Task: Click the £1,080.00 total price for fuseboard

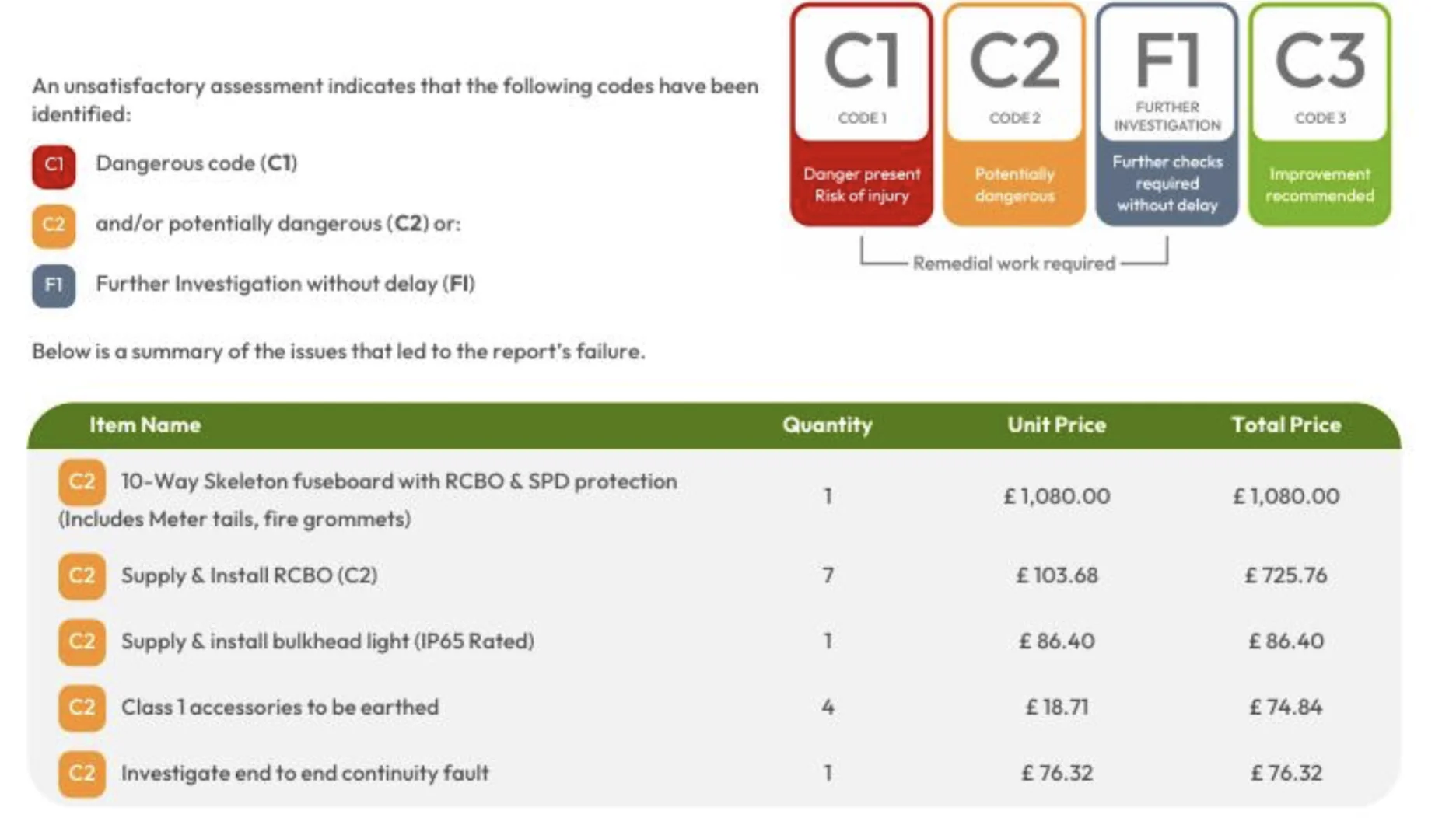Action: pyautogui.click(x=1286, y=496)
